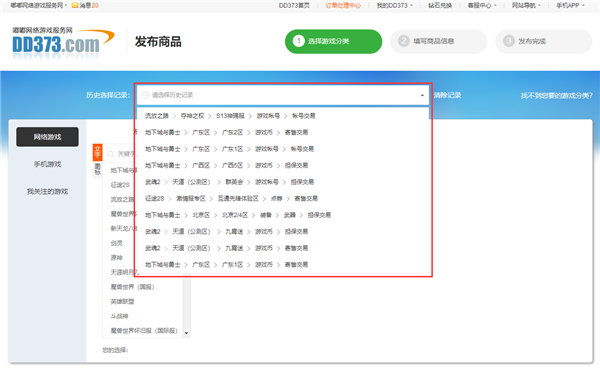Screen dimensions: 600x370
Task: Choose the 流放之路 夺神之权 history record
Action: point(283,116)
